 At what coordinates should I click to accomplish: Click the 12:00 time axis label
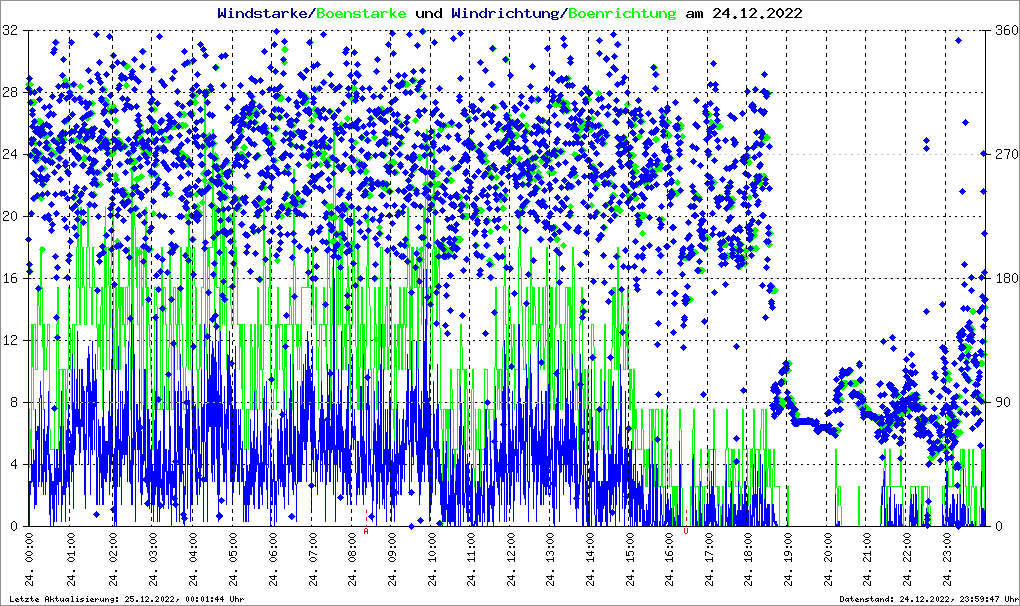coord(511,560)
